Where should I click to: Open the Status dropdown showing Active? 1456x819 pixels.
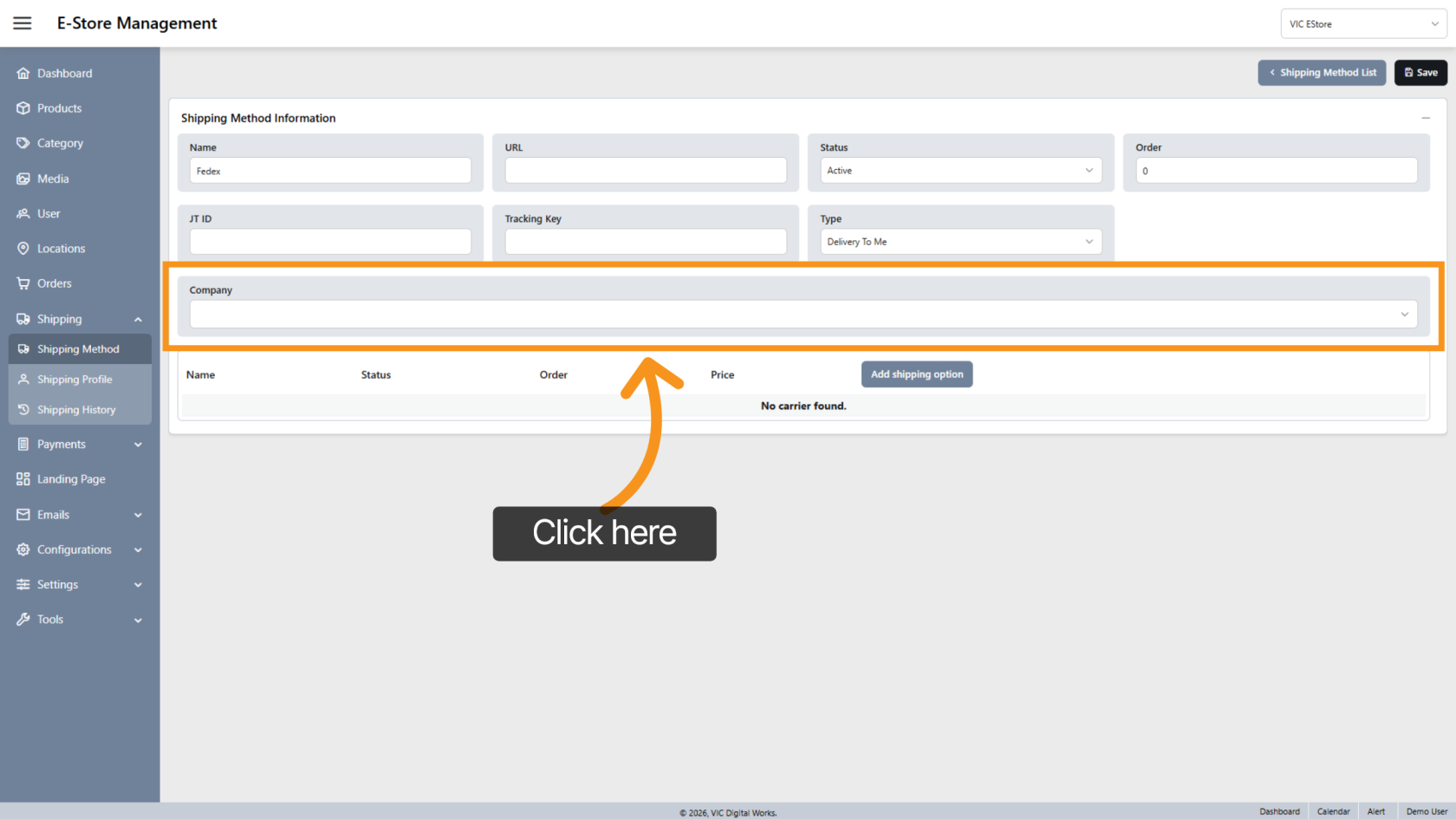click(x=960, y=171)
